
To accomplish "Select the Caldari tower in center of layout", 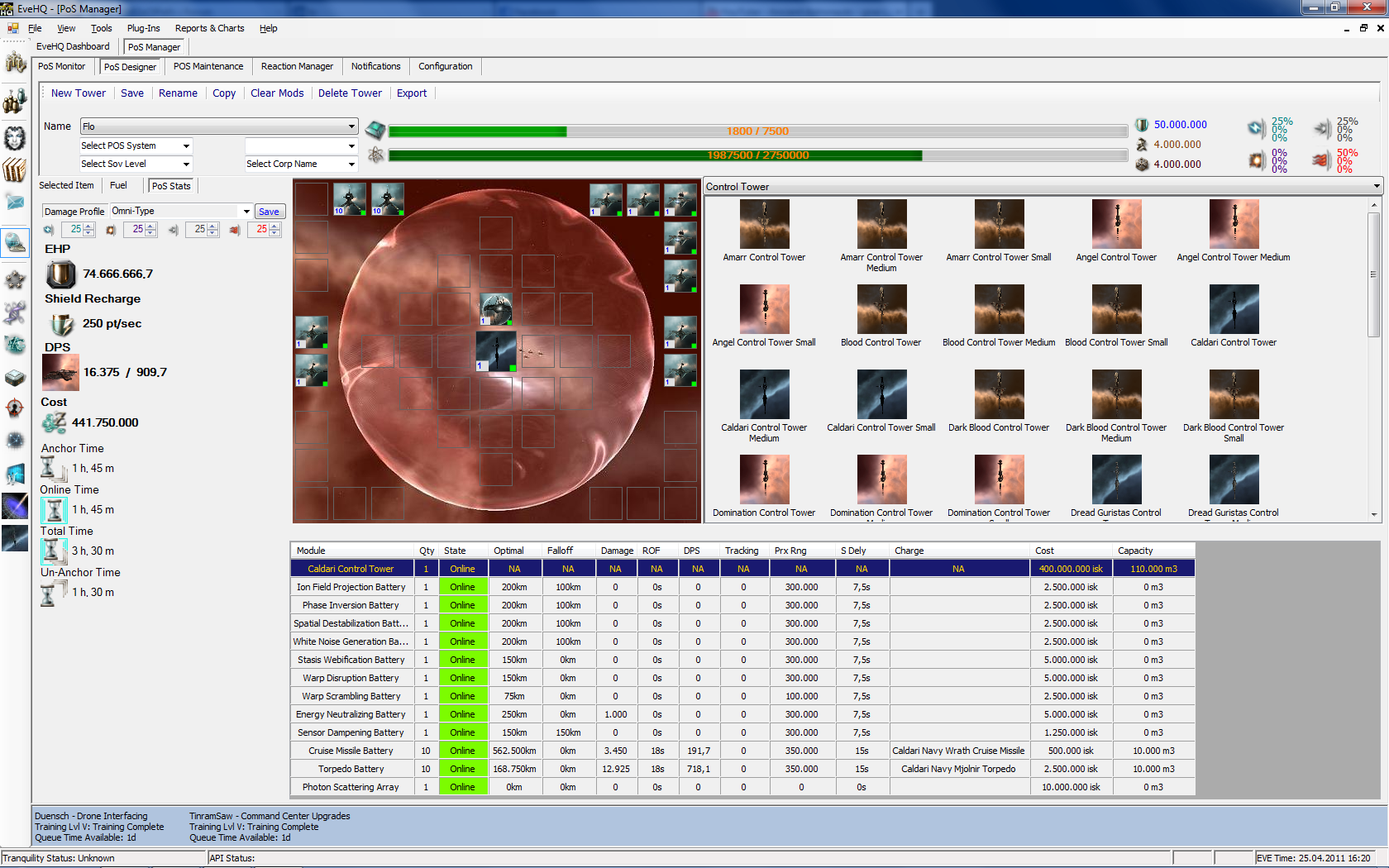I will pos(496,351).
